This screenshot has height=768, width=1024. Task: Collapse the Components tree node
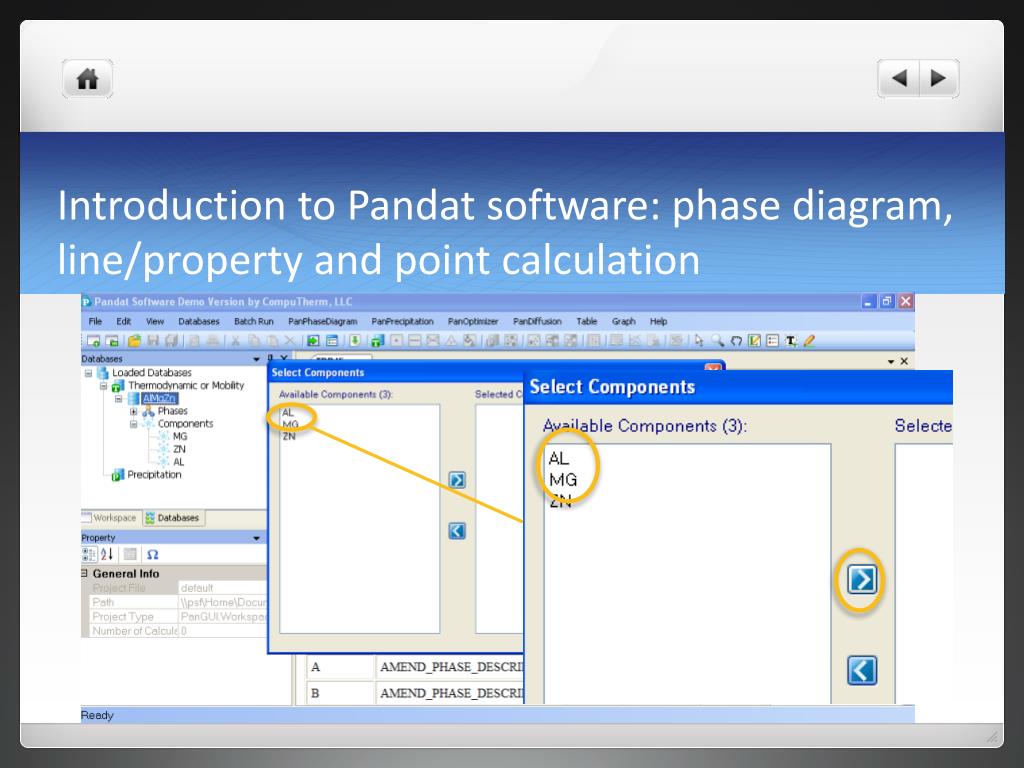click(x=133, y=424)
